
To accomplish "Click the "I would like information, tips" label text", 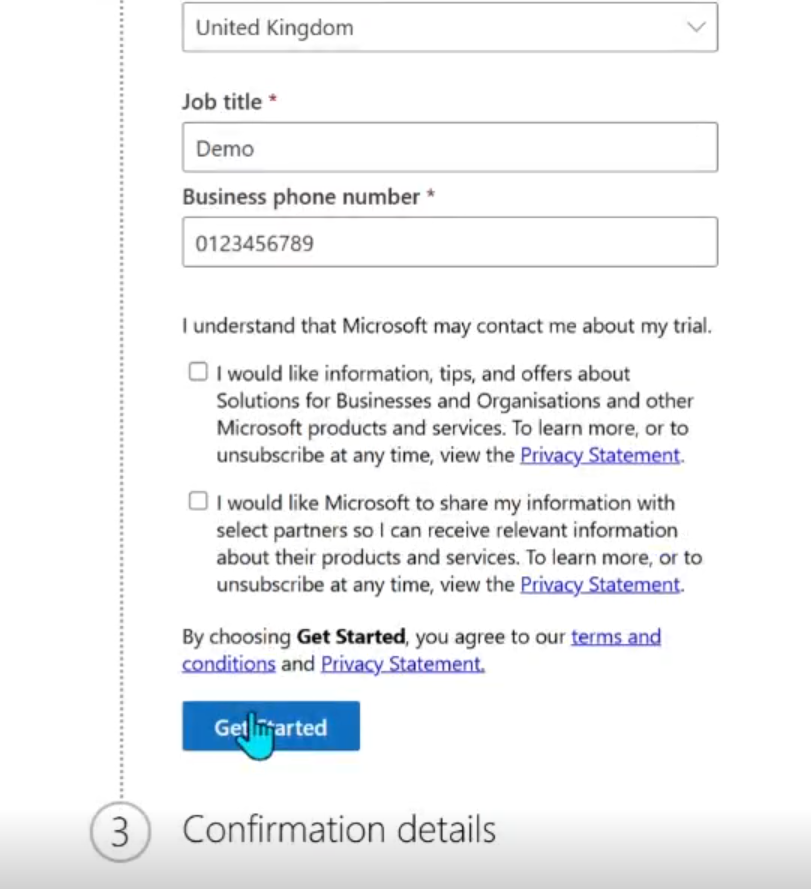I will pos(423,374).
